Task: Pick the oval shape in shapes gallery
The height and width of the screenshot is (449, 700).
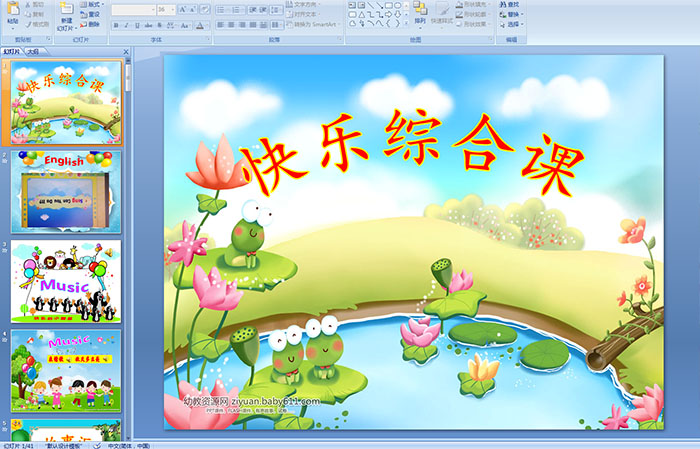Action: click(397, 5)
